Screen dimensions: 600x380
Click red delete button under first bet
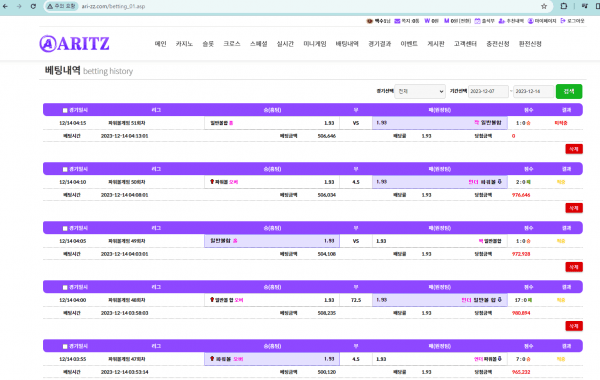pyautogui.click(x=574, y=149)
